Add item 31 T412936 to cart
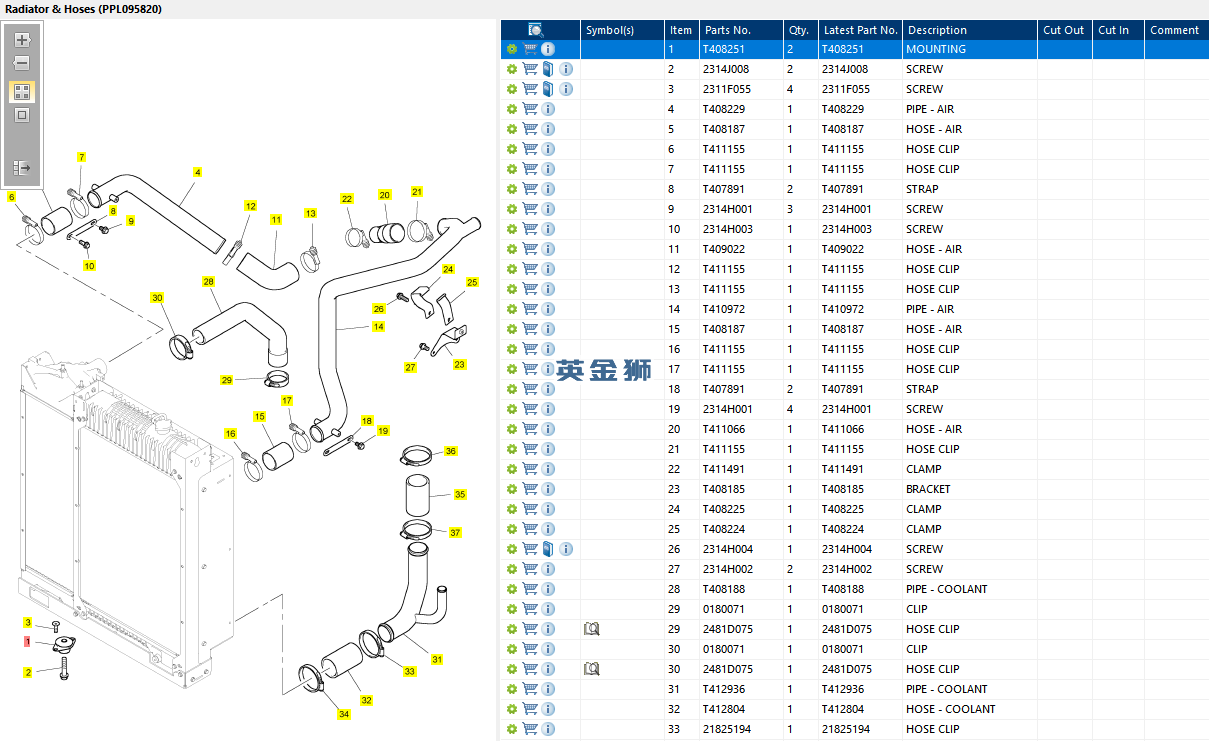The width and height of the screenshot is (1209, 741). pyautogui.click(x=530, y=689)
